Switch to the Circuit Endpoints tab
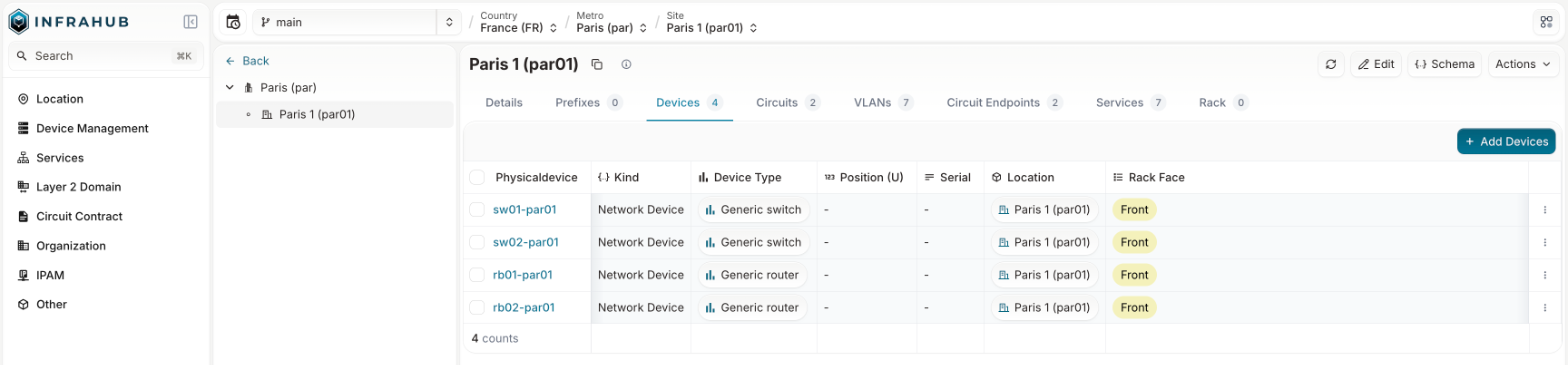 point(1004,102)
